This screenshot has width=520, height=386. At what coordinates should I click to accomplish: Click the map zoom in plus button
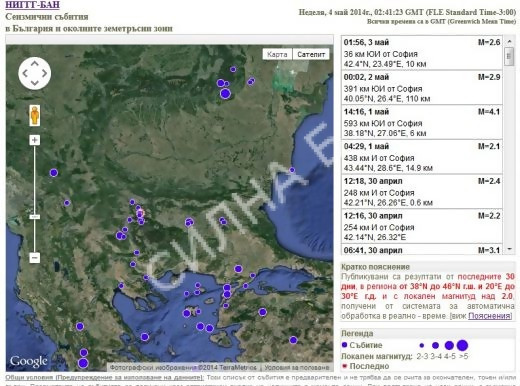click(35, 140)
